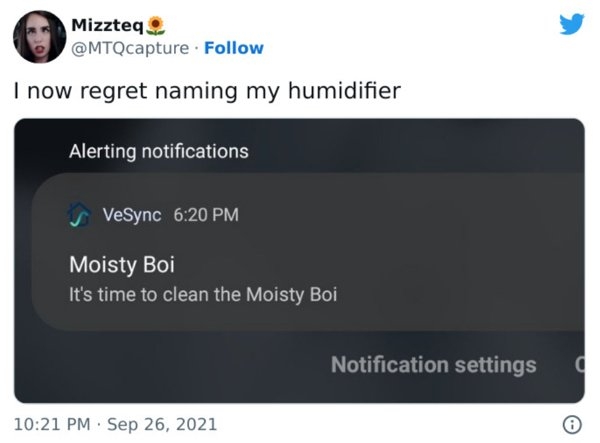Click the info icon below the tweet
This screenshot has width=600, height=443.
pos(572,422)
